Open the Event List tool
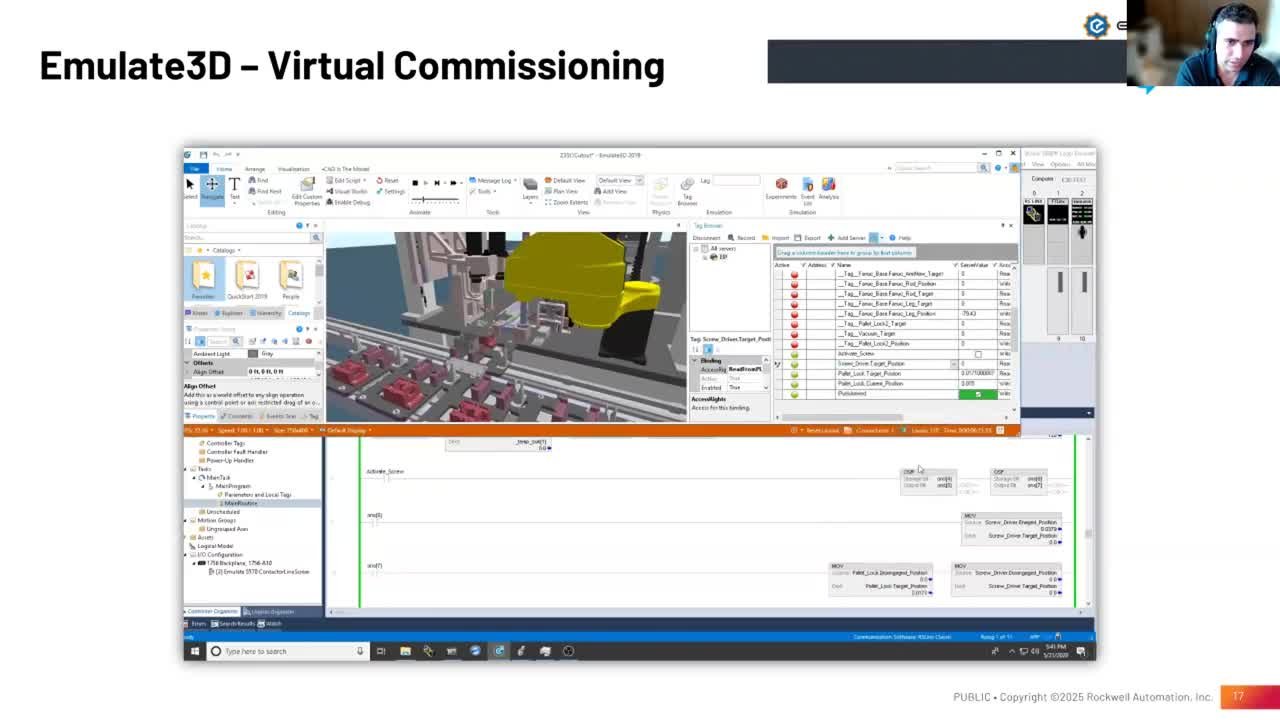 click(808, 190)
